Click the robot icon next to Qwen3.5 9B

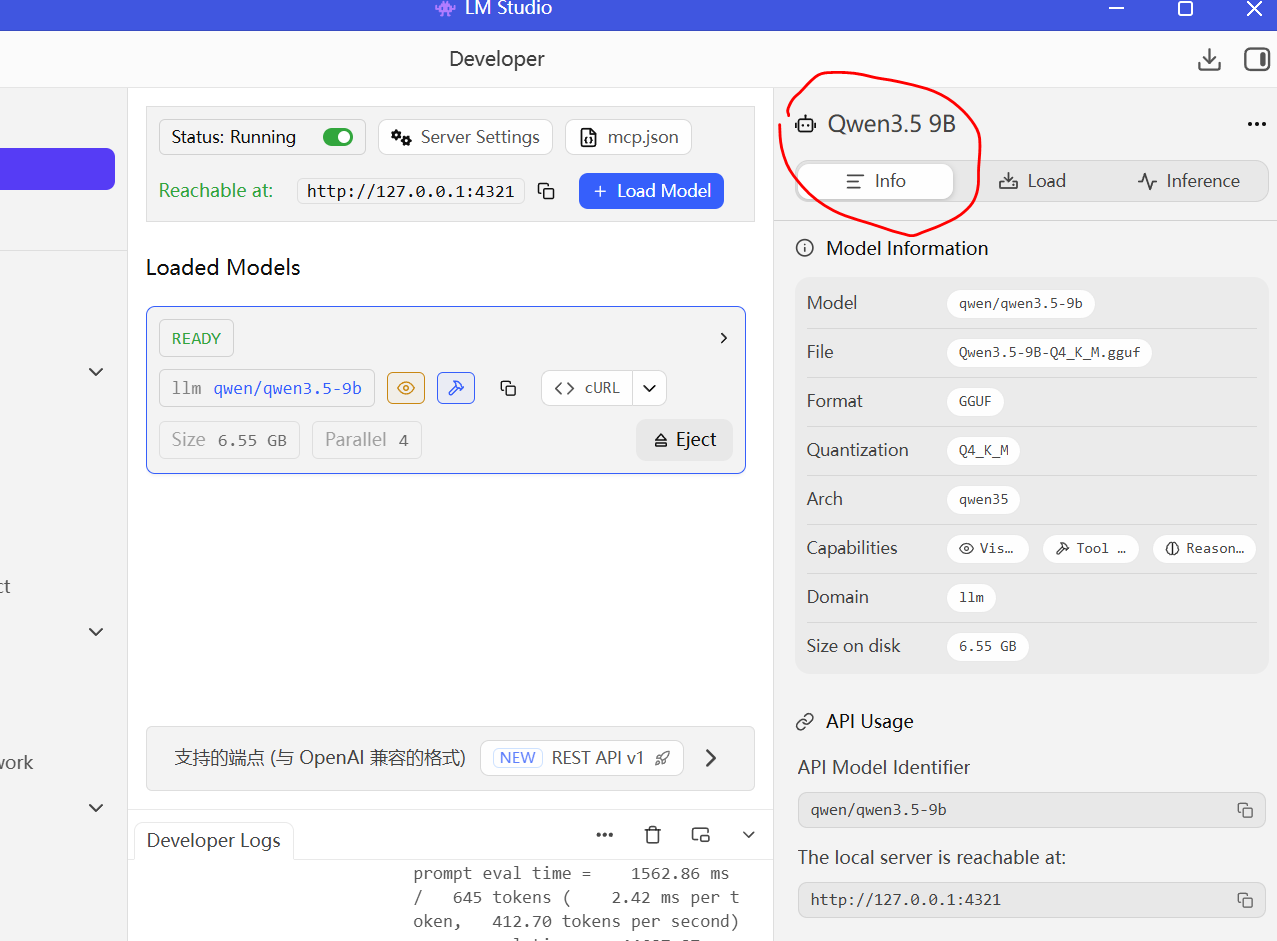[x=805, y=124]
